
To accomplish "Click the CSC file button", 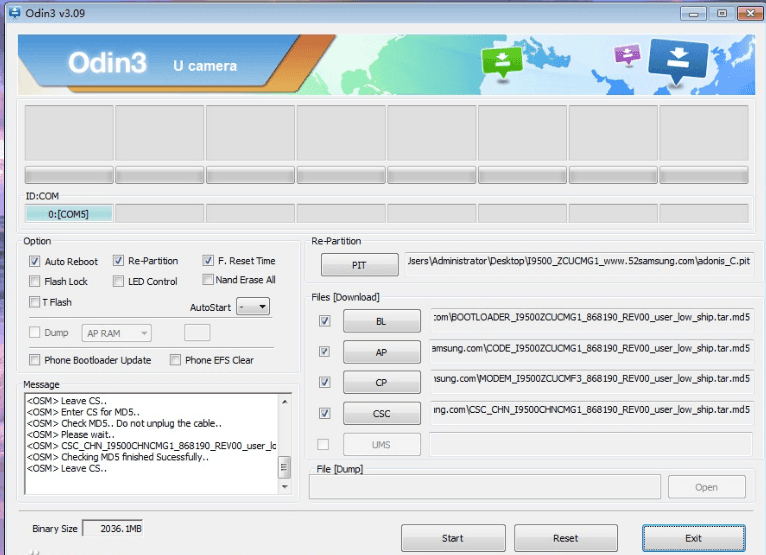I will pos(382,413).
